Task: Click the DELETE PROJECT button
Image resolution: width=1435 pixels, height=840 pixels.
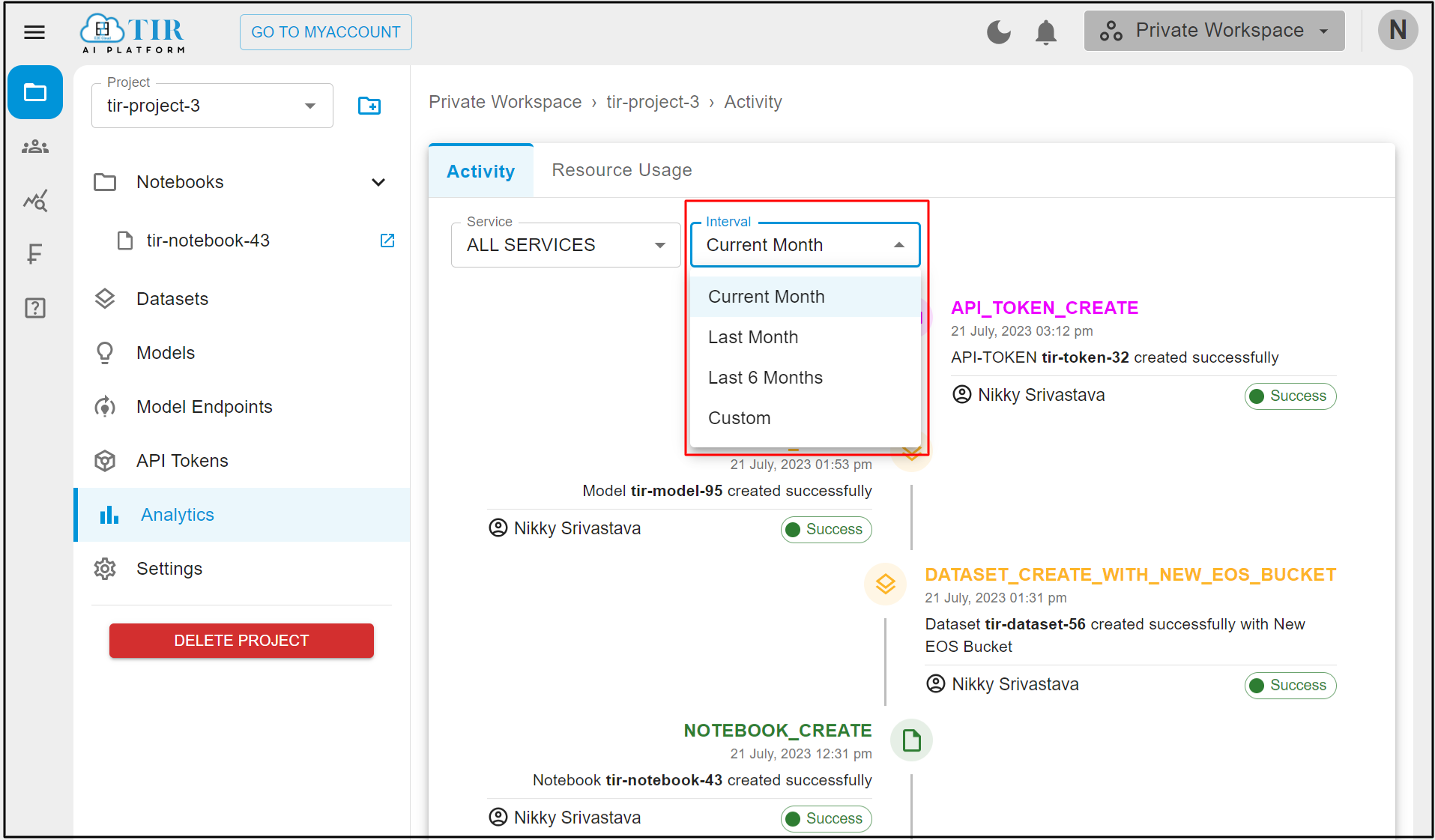Action: (x=241, y=641)
